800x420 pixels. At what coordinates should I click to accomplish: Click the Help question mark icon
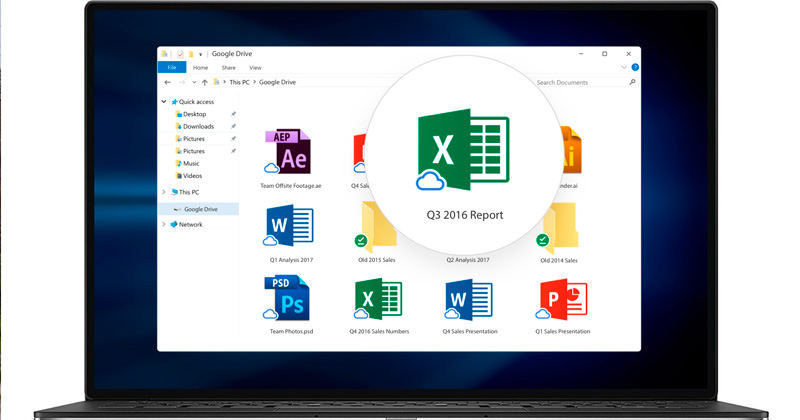[x=635, y=68]
